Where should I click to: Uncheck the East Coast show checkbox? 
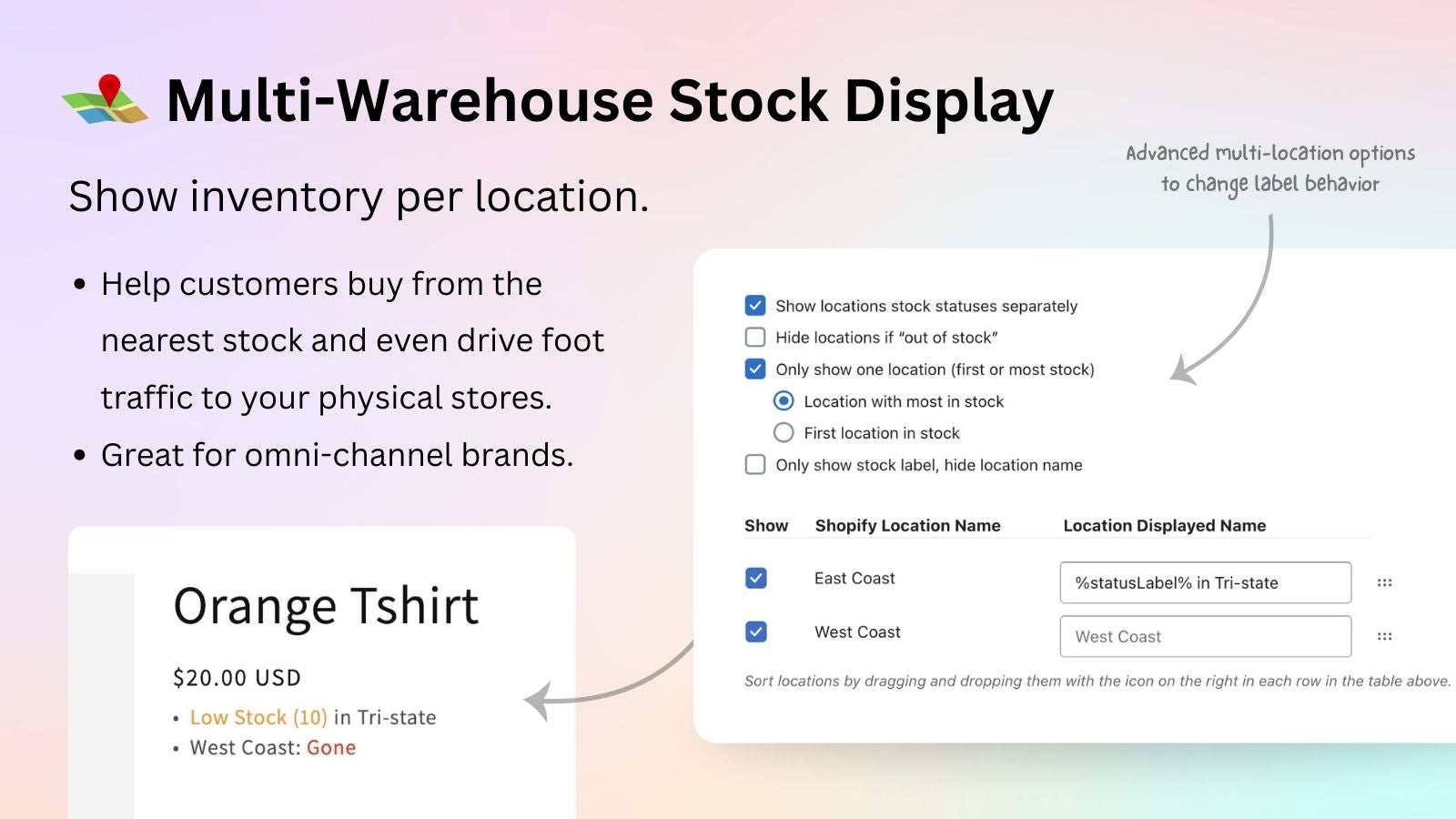coord(756,578)
